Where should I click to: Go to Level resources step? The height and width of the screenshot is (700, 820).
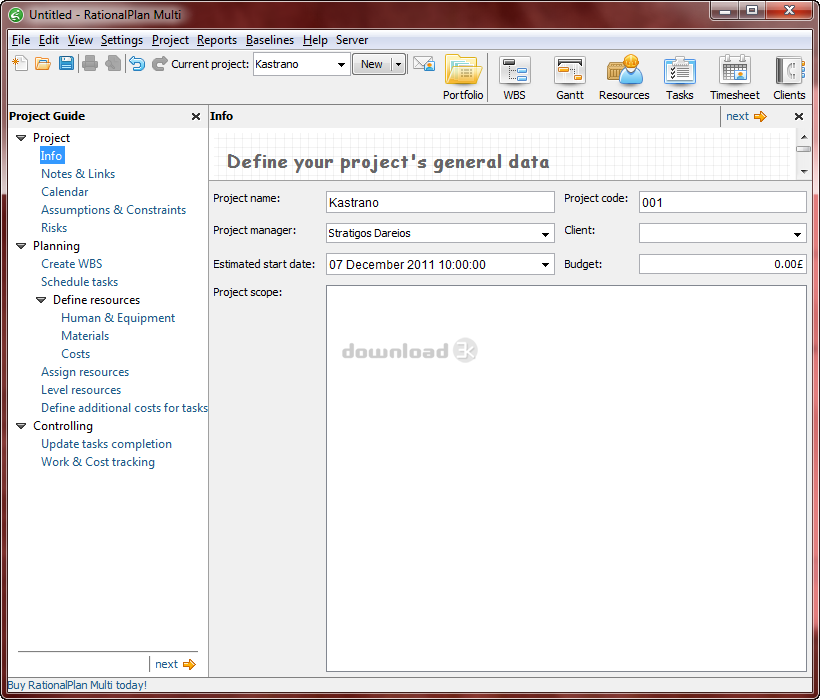click(x=81, y=390)
